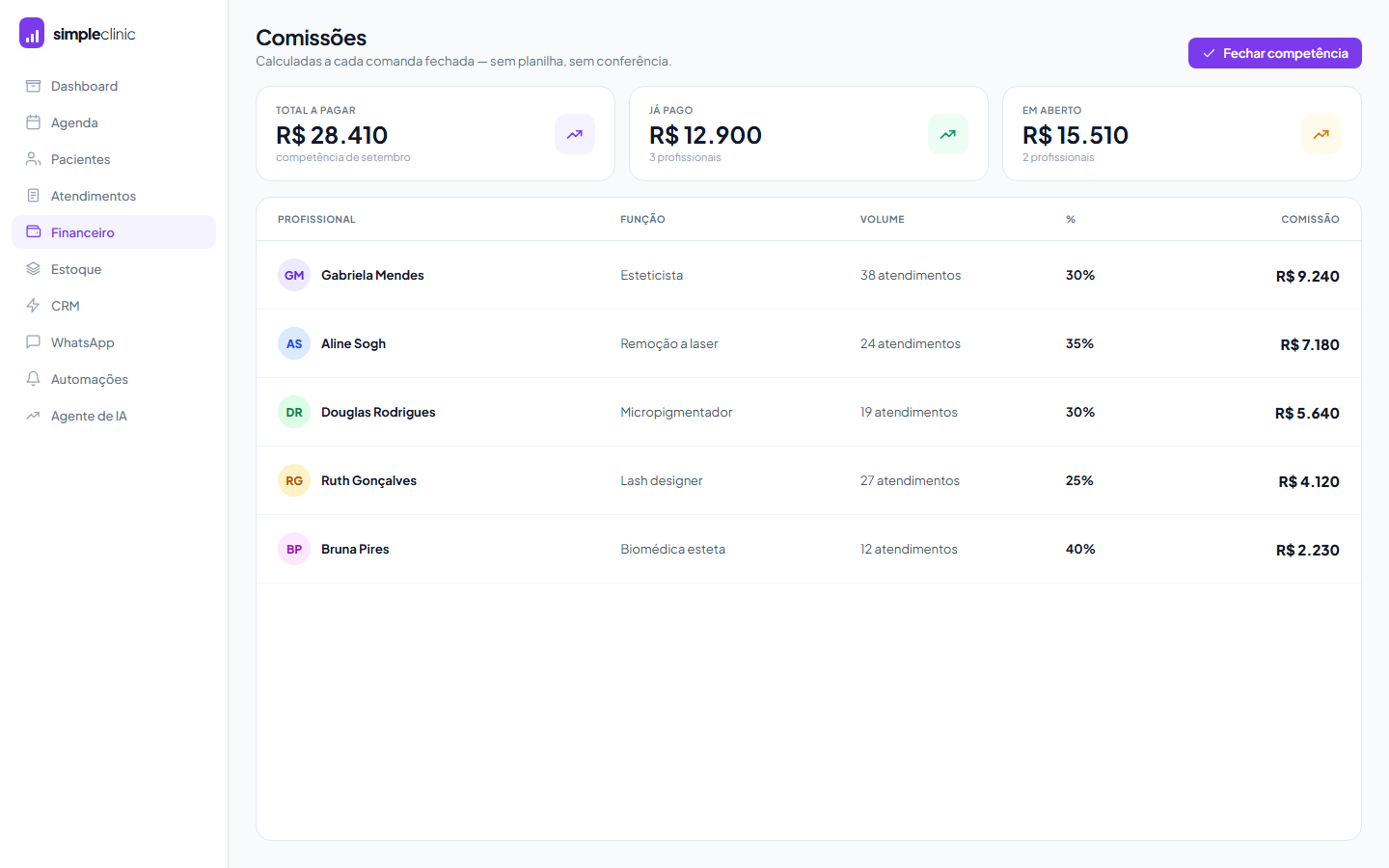Click the % column header

1071,219
